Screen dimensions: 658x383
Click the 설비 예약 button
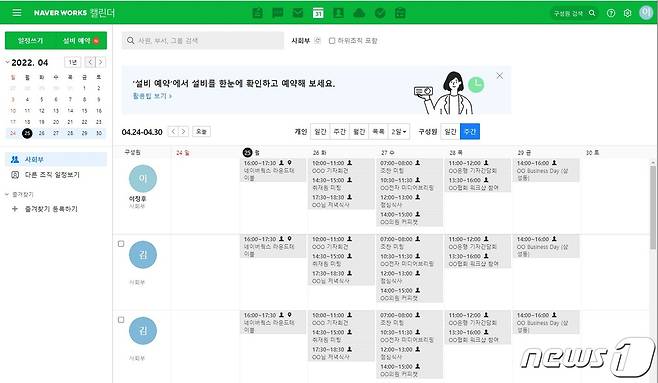81,41
